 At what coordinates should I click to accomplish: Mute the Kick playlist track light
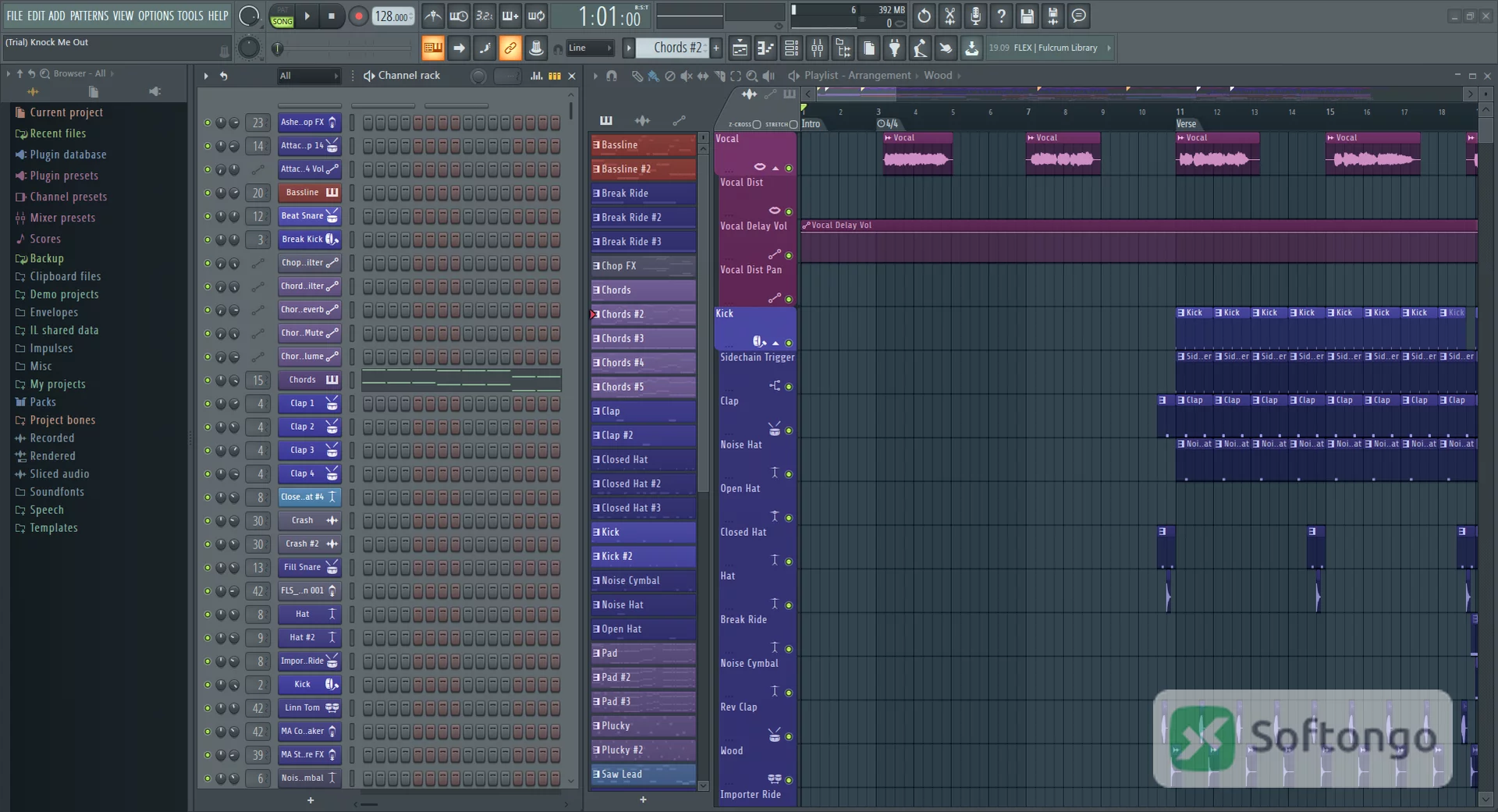[789, 342]
